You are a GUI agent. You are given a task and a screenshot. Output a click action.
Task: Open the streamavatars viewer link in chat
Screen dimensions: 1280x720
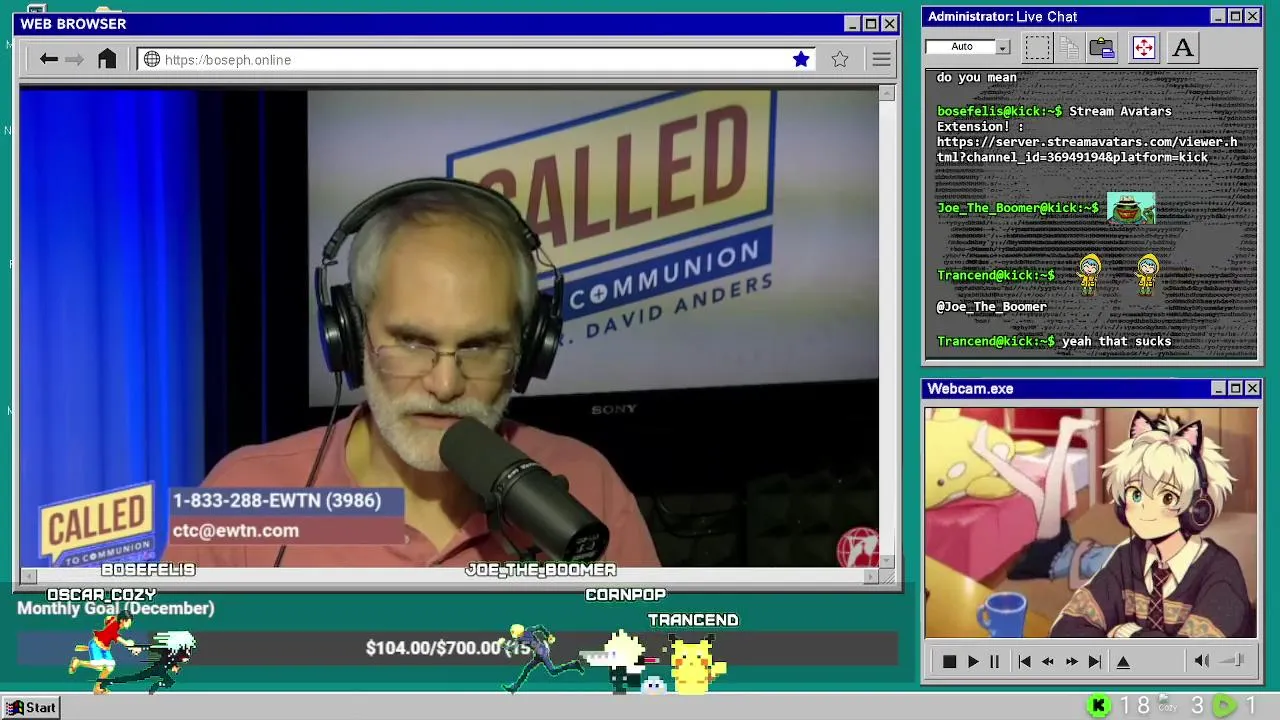[x=1087, y=149]
